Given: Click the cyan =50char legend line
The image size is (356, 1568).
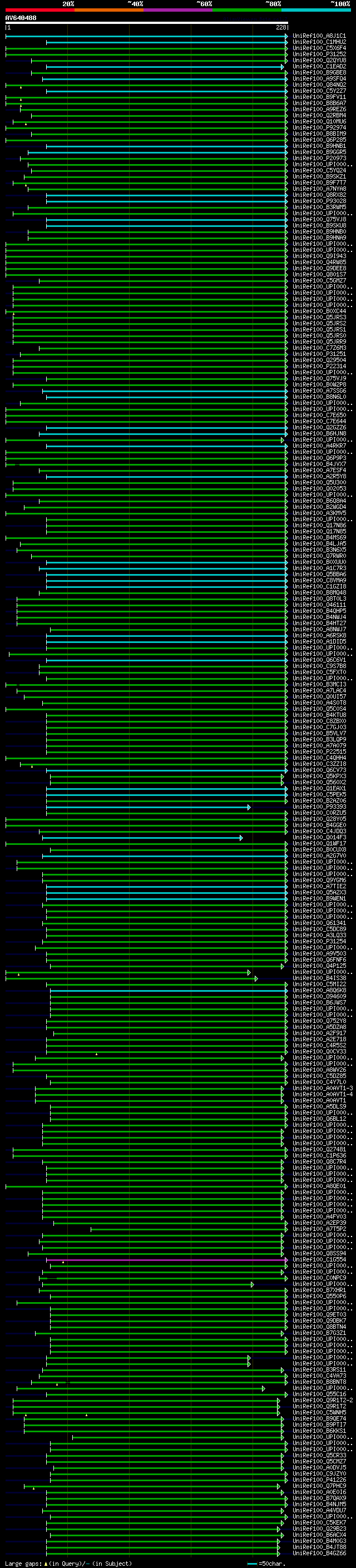Looking at the screenshot, I should (x=251, y=1563).
